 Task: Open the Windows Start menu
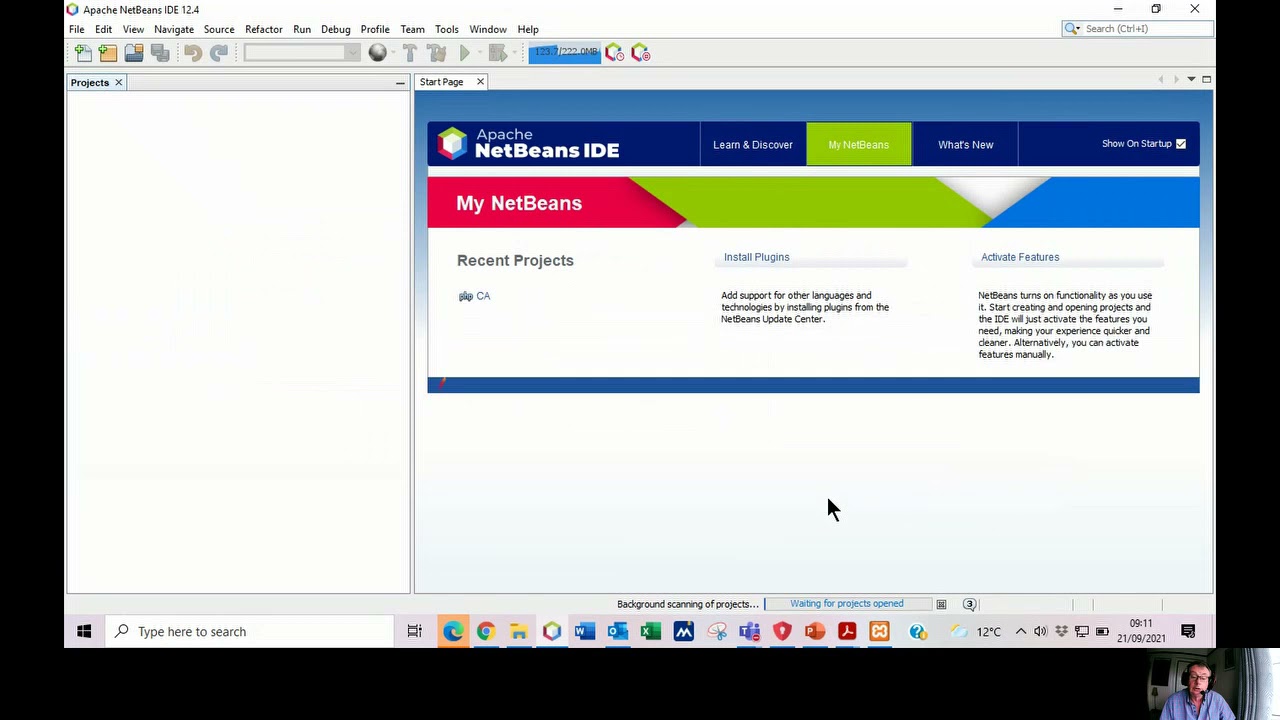(x=84, y=631)
